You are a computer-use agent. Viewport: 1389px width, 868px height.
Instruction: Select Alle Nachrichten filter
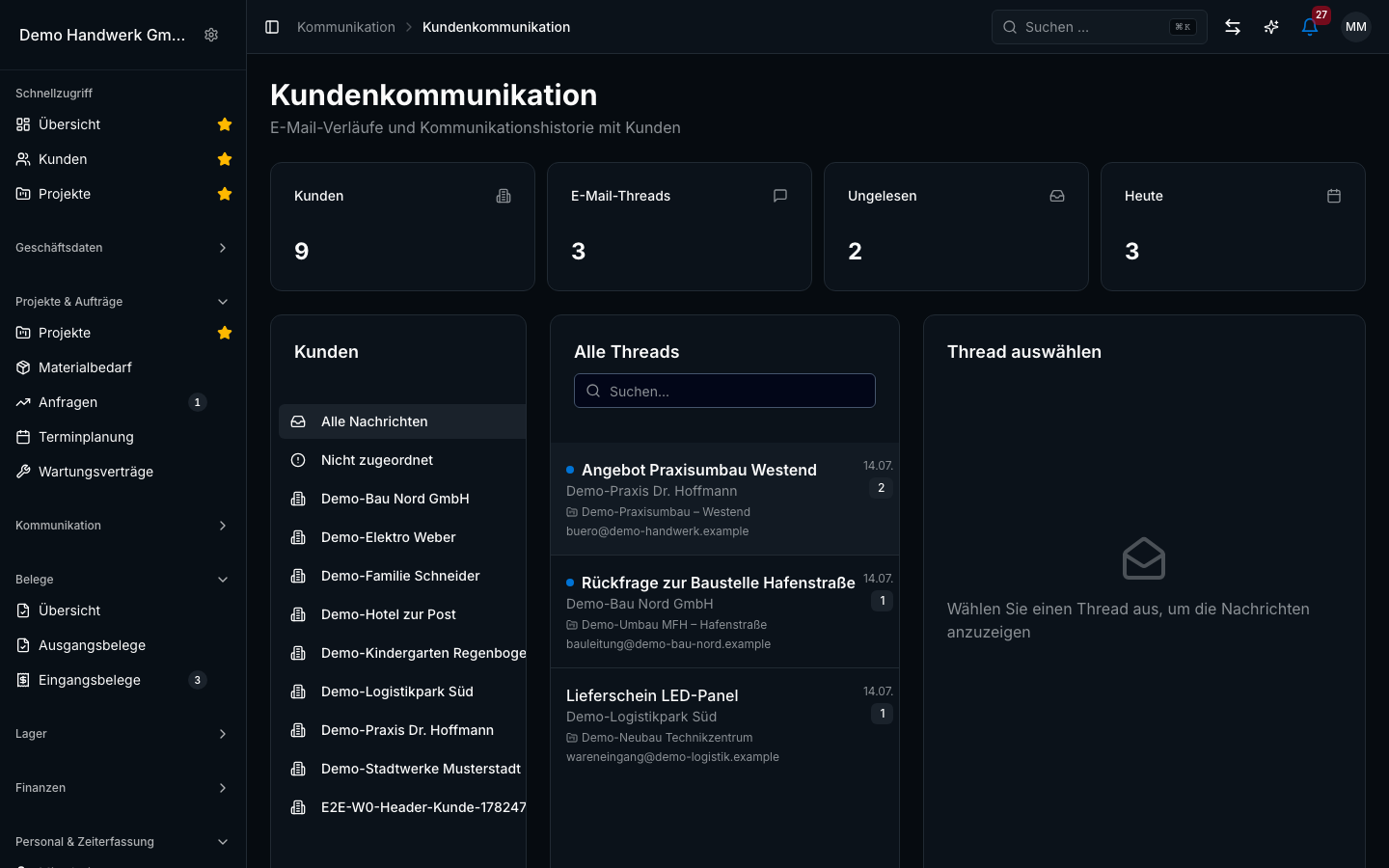[x=402, y=421]
